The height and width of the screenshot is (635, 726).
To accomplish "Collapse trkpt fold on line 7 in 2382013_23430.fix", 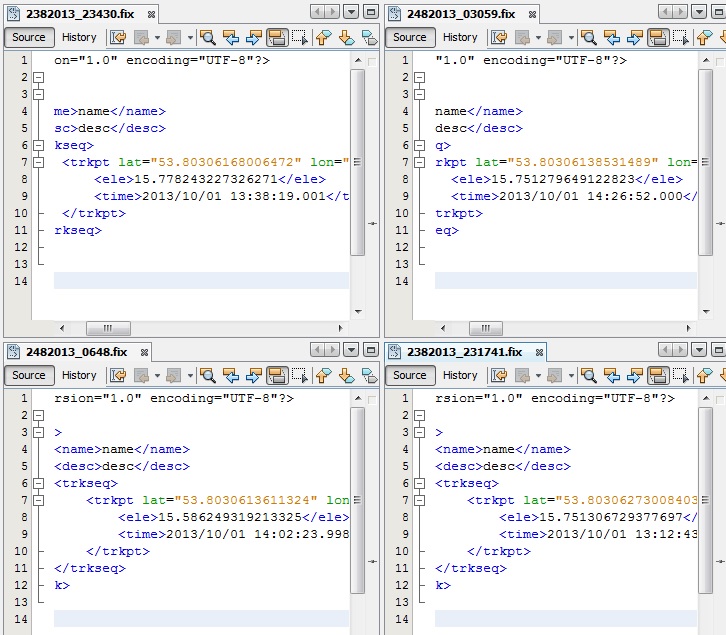I will (39, 162).
